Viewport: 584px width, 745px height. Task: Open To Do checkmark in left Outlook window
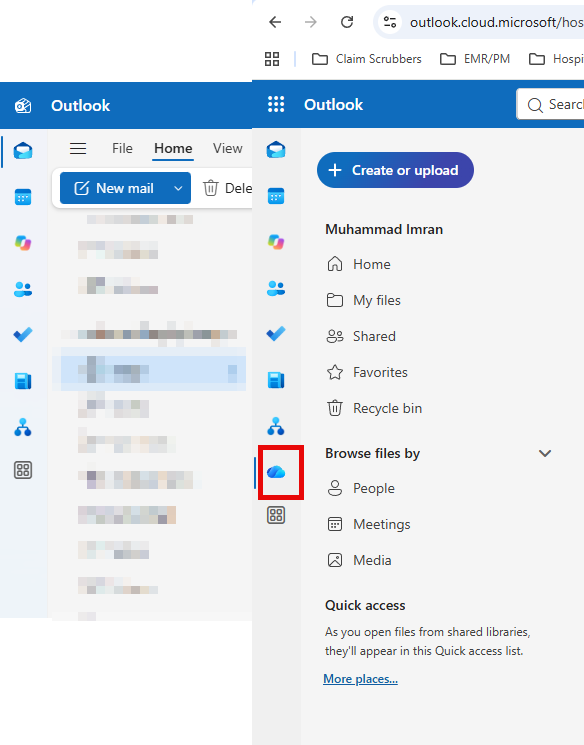(x=23, y=334)
